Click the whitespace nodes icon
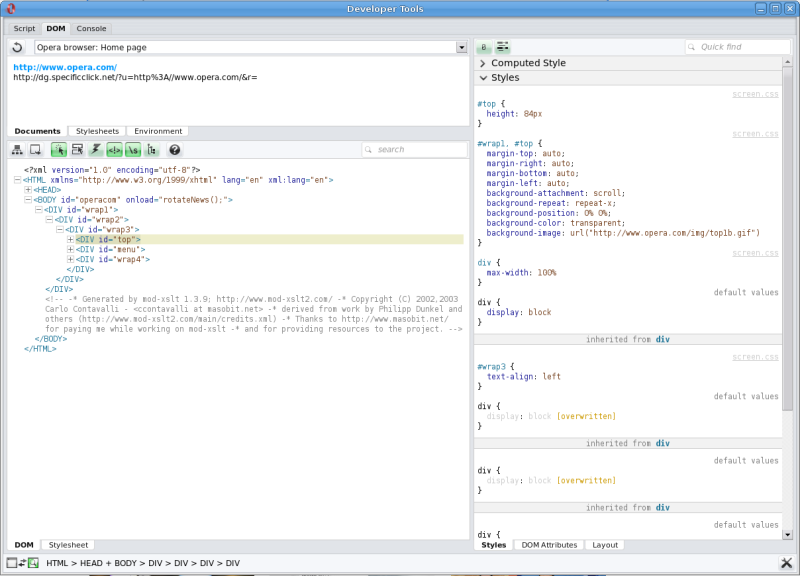 [x=132, y=149]
